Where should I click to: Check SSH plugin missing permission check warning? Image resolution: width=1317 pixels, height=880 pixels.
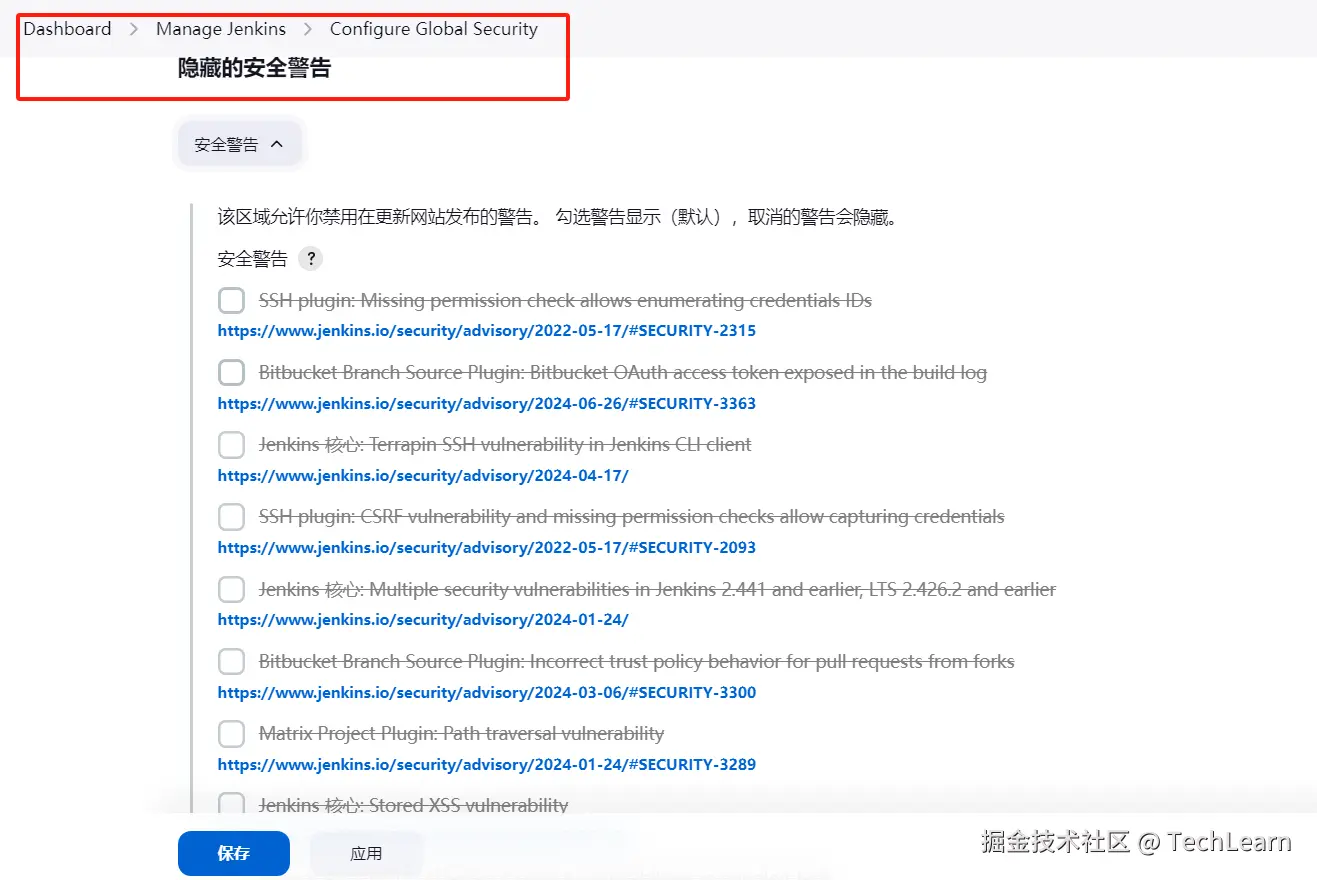click(231, 301)
